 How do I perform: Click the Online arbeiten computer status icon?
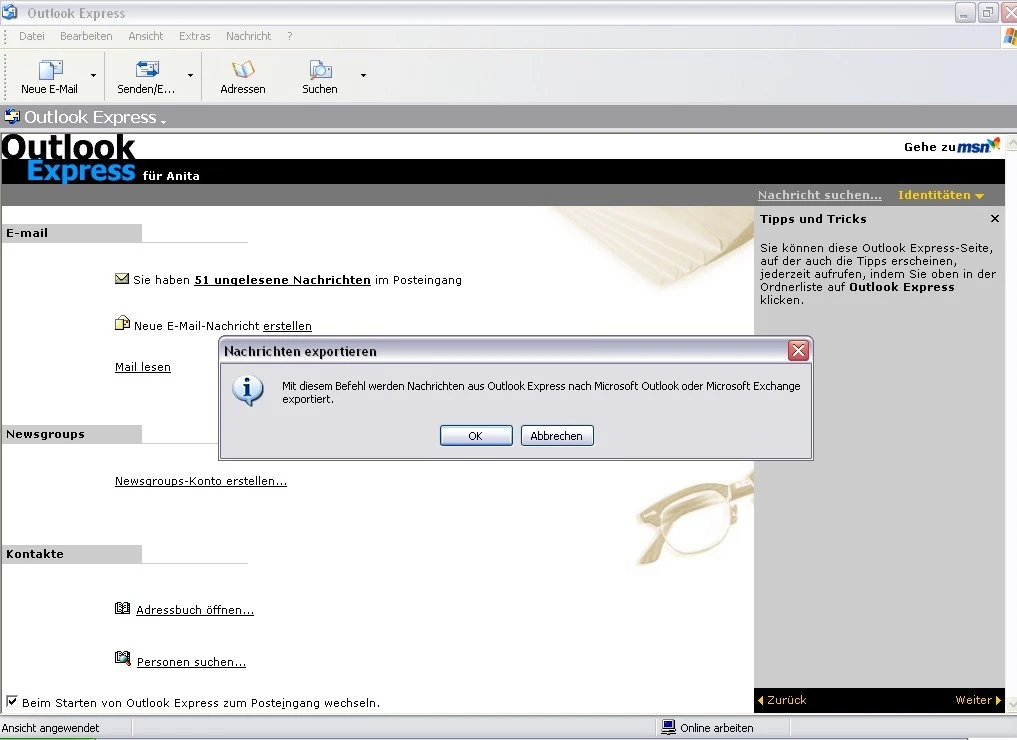[x=668, y=727]
